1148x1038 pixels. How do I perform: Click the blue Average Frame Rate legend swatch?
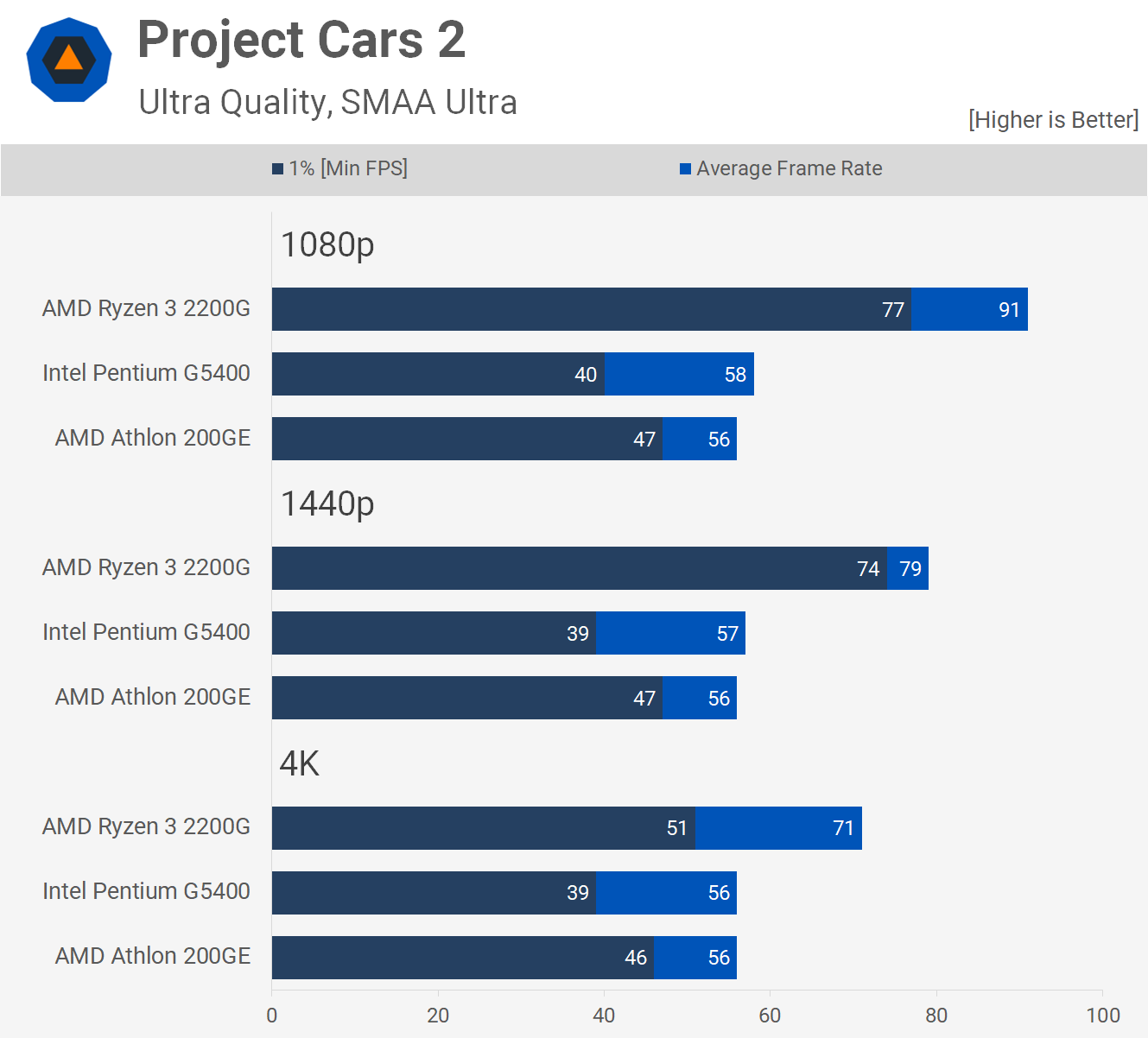click(x=685, y=169)
